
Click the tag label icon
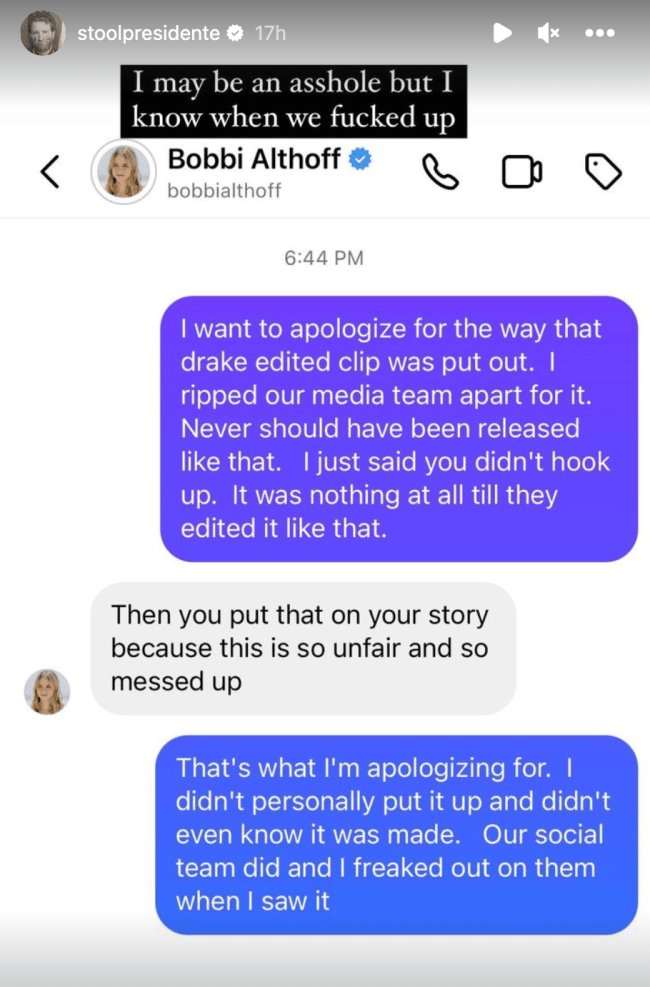click(x=603, y=171)
